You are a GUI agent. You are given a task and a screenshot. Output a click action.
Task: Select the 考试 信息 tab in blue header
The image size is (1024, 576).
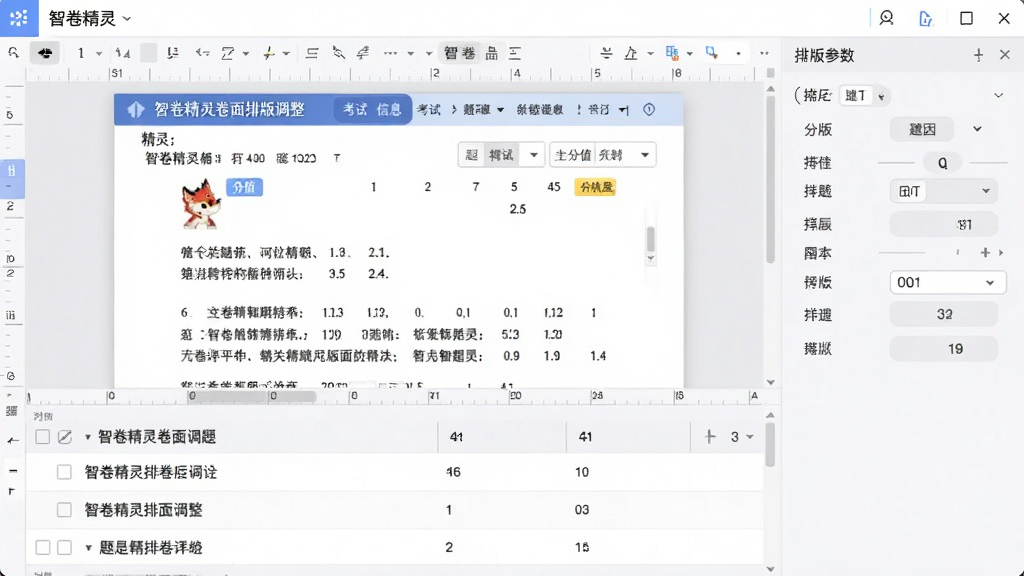tap(372, 110)
